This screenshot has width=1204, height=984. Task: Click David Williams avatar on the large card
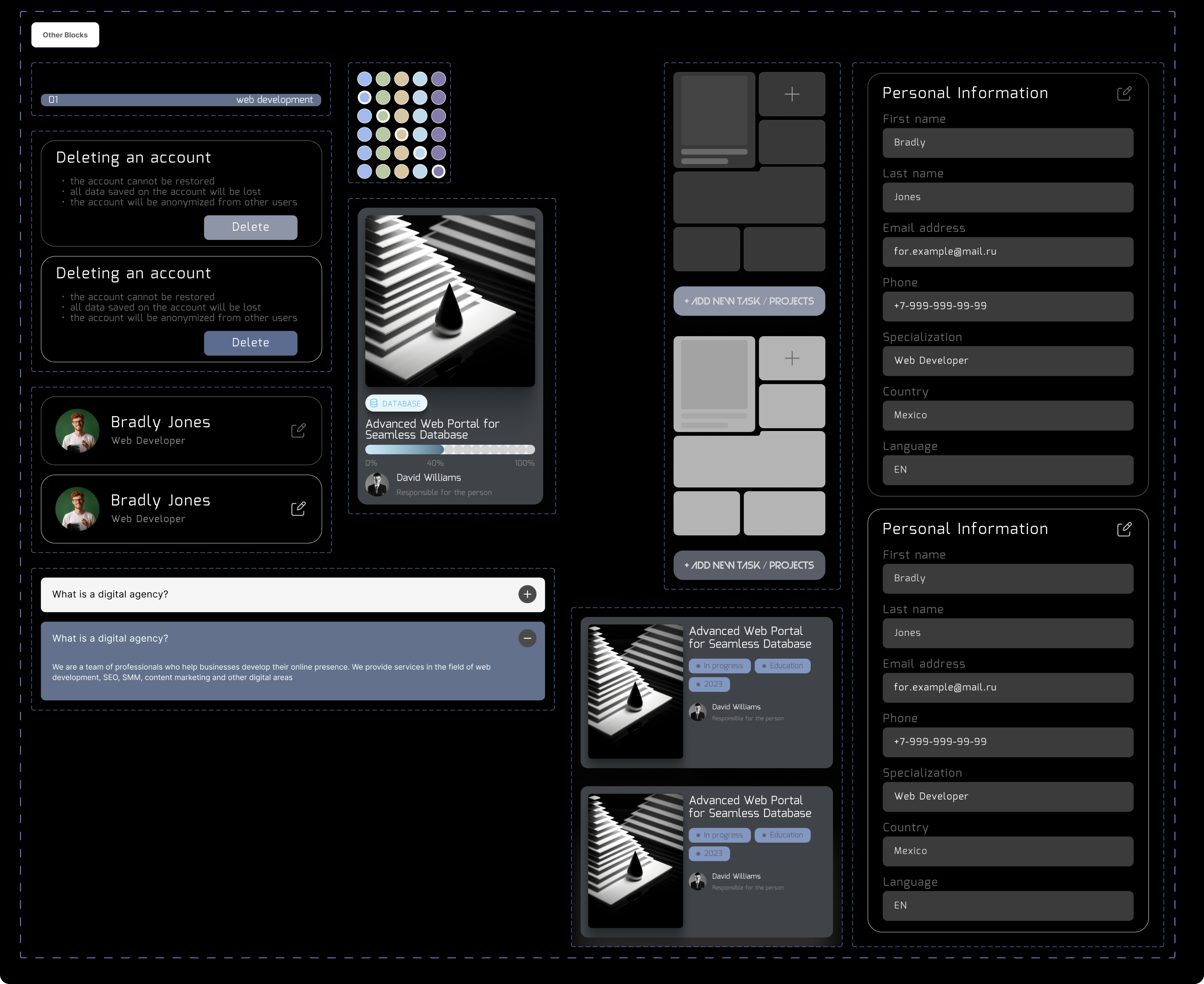(x=377, y=485)
